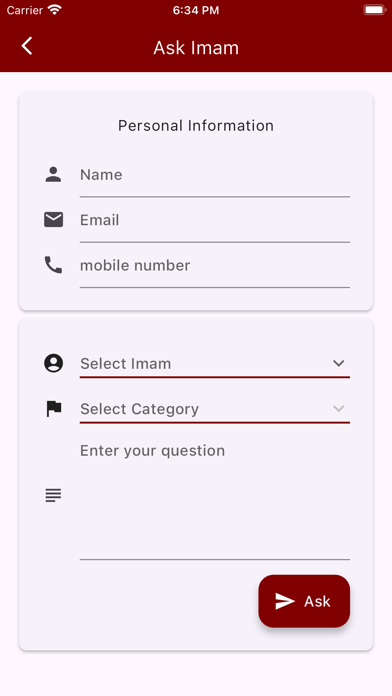The width and height of the screenshot is (392, 696).
Task: Click the person icon beside Name
Action: (x=53, y=174)
